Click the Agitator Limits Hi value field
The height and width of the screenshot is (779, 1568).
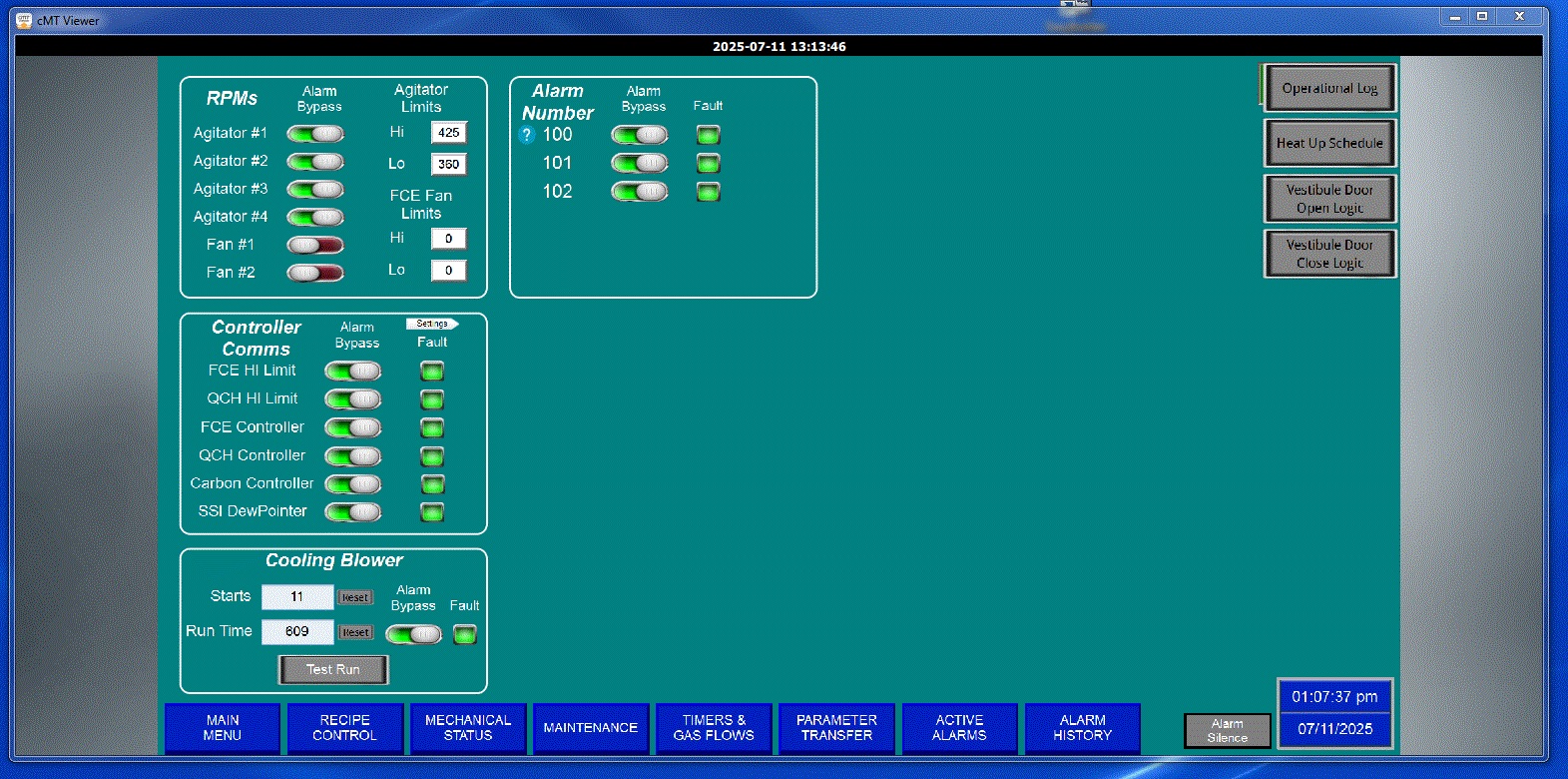pyautogui.click(x=449, y=133)
